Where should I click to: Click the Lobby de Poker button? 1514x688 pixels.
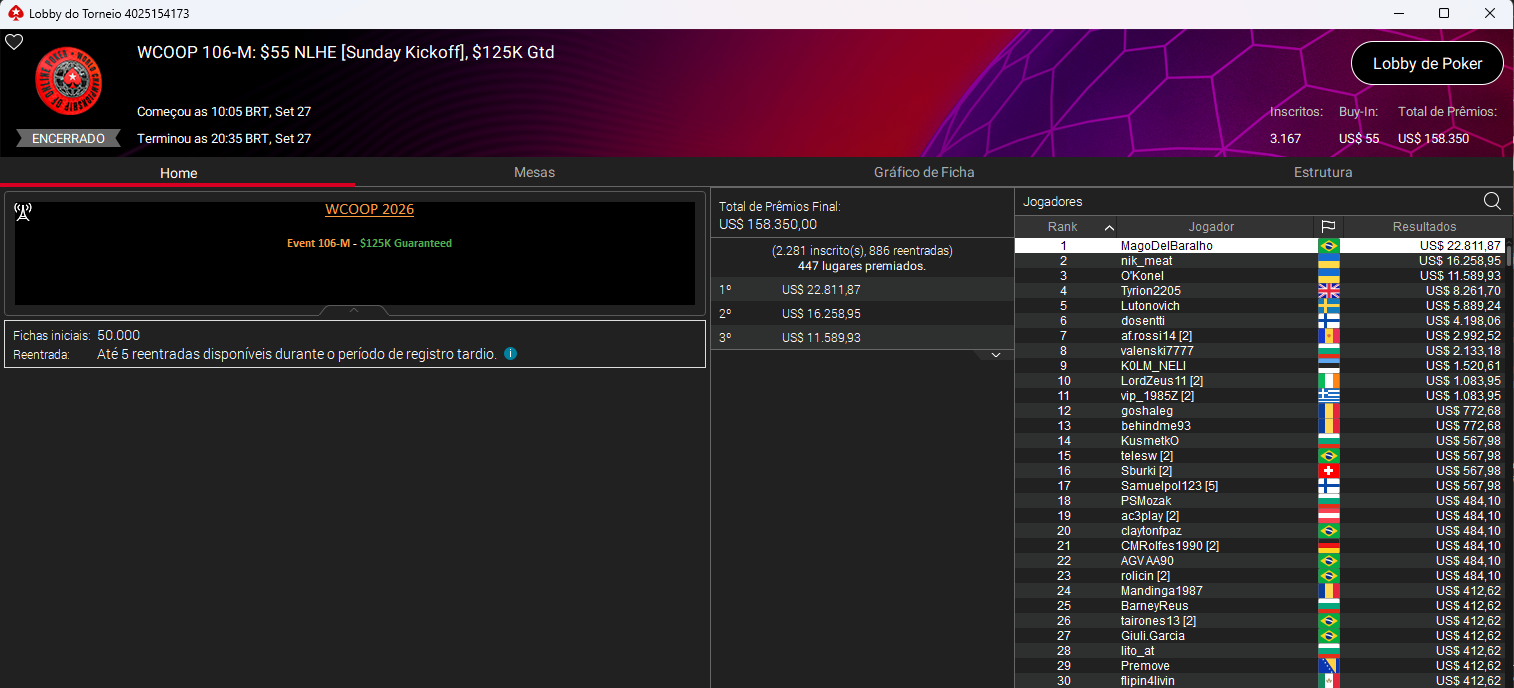point(1427,63)
